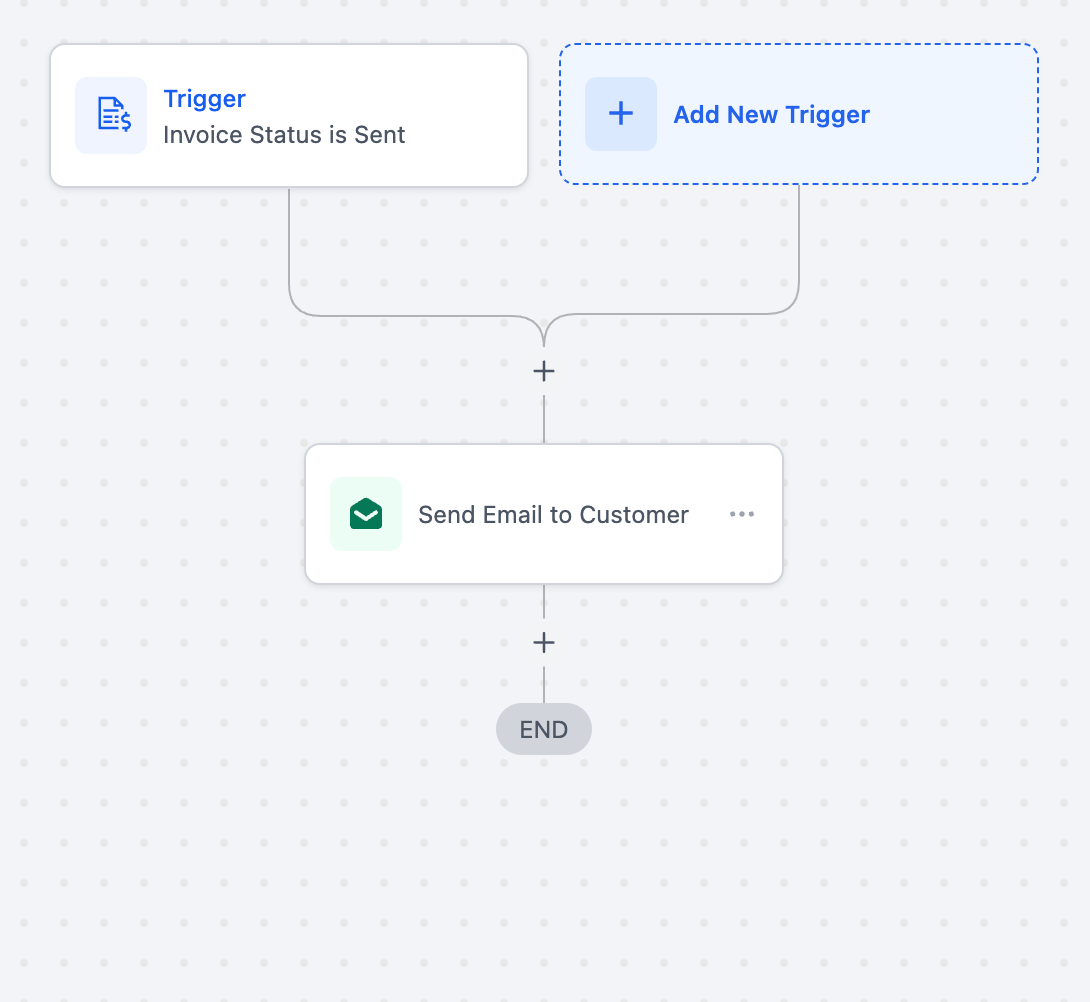The image size is (1090, 1002).
Task: Click empty canvas area below the END node
Action: pos(544,870)
